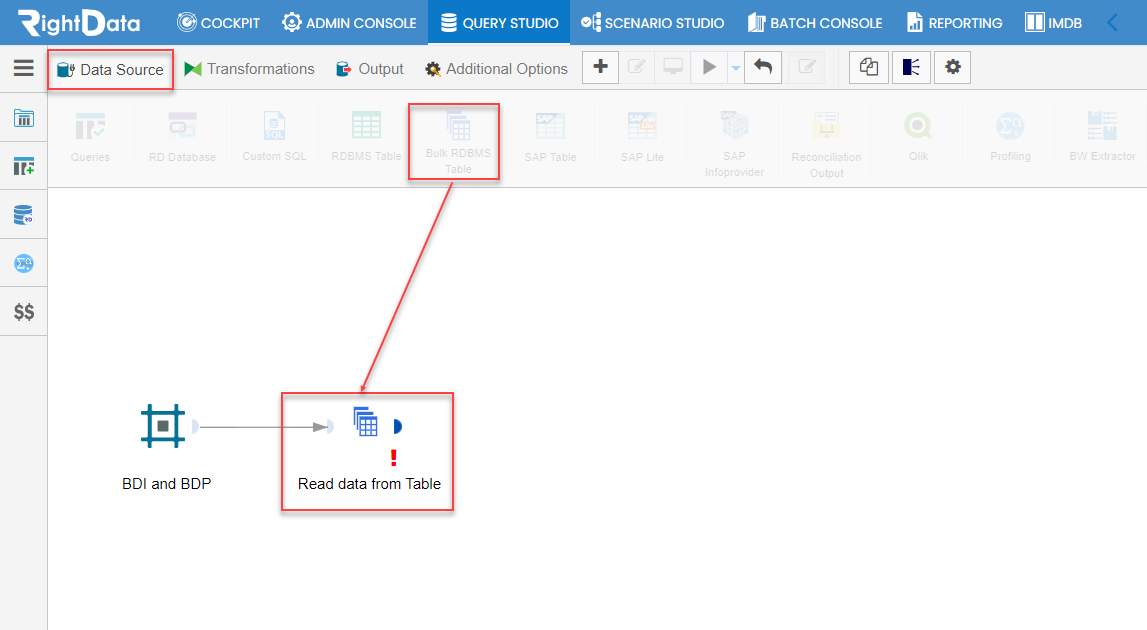The width and height of the screenshot is (1147, 630).
Task: Expand the run button dropdown arrow
Action: 736,68
